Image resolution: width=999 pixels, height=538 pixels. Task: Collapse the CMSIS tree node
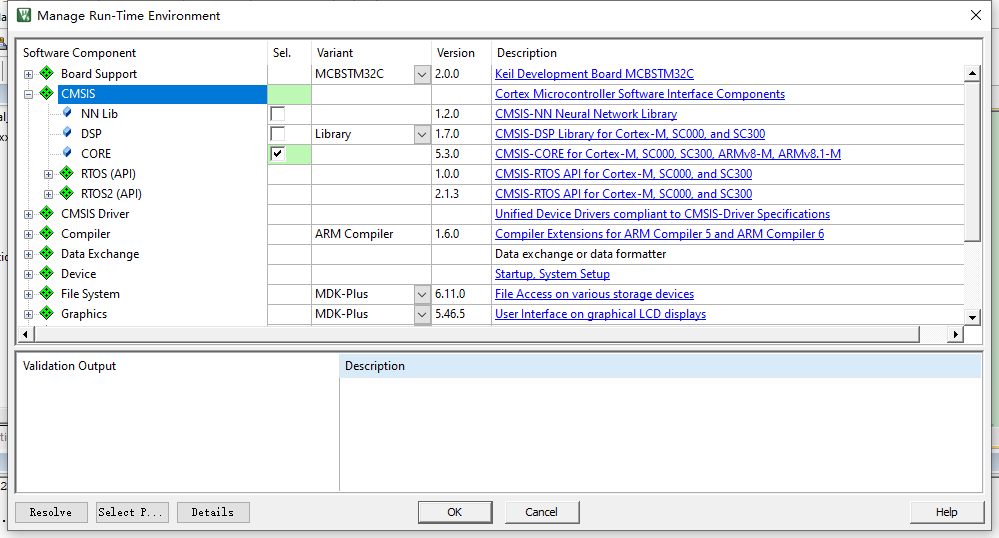pos(28,94)
